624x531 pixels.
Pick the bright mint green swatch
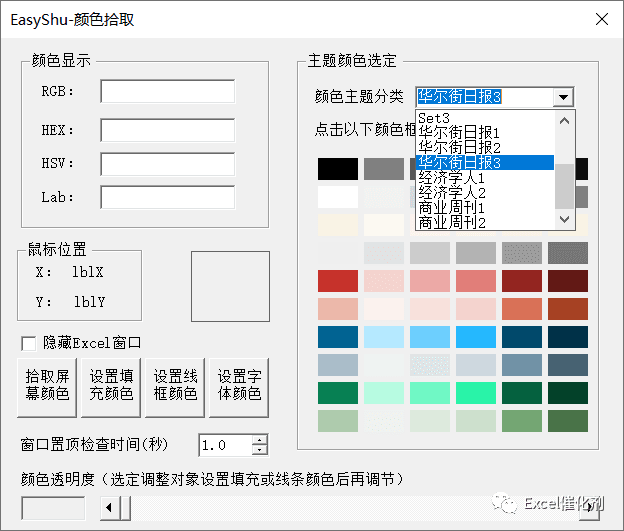coord(476,393)
